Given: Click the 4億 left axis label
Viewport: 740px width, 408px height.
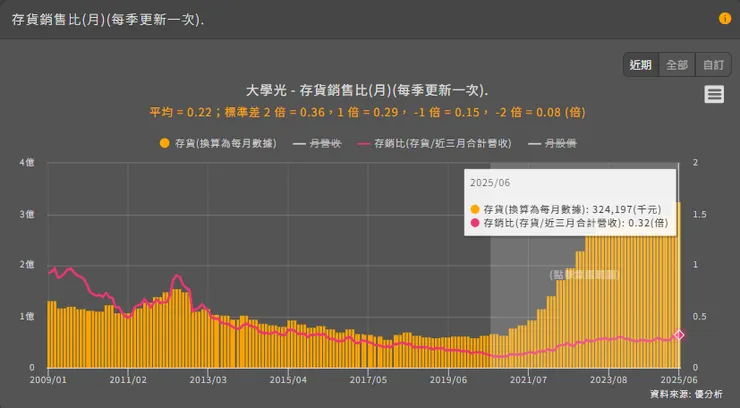Looking at the screenshot, I should click(27, 163).
